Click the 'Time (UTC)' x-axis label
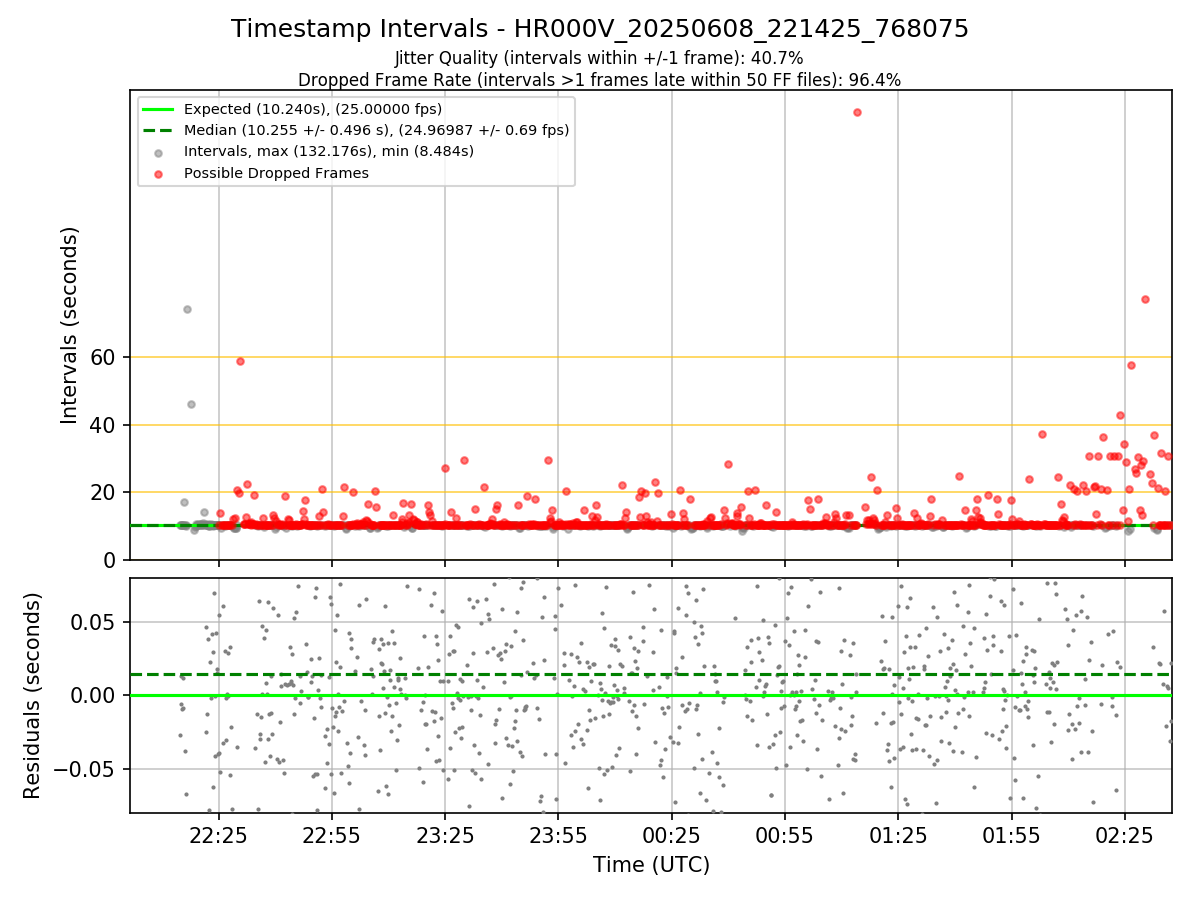Screen dimensions: 1200x900 point(651,865)
